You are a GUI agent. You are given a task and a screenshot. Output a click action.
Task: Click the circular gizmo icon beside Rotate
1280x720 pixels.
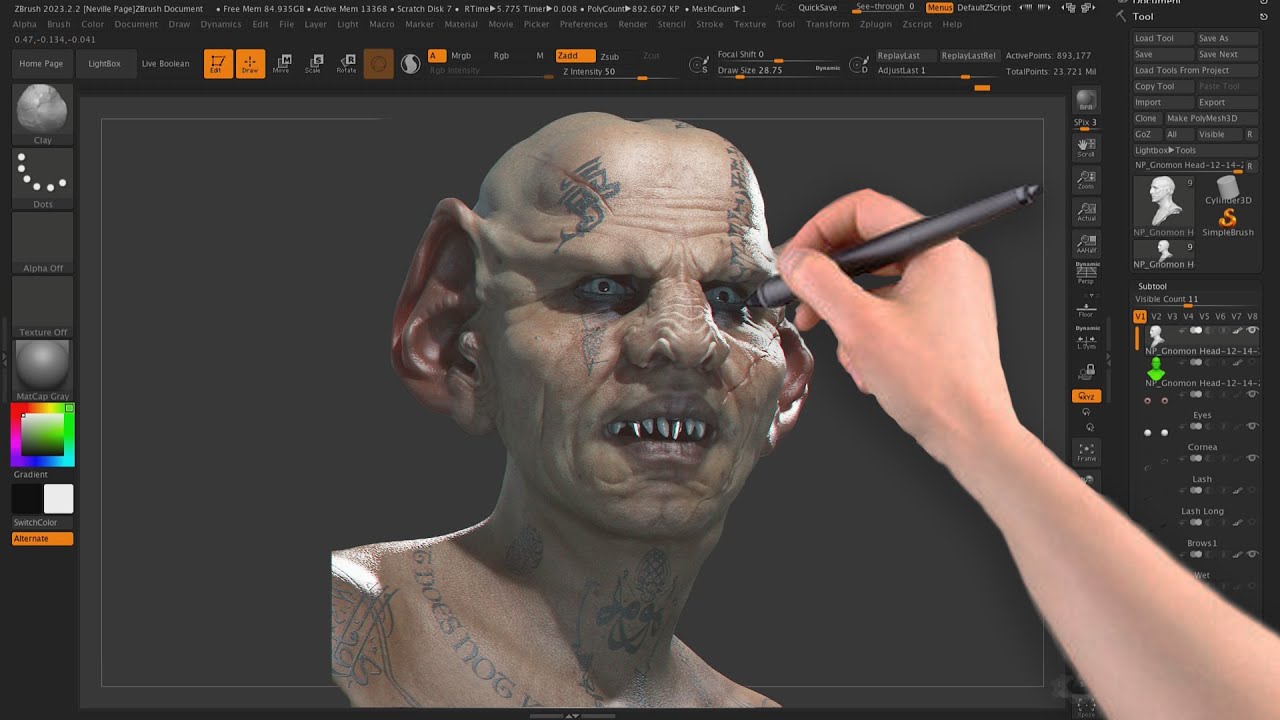pos(378,64)
